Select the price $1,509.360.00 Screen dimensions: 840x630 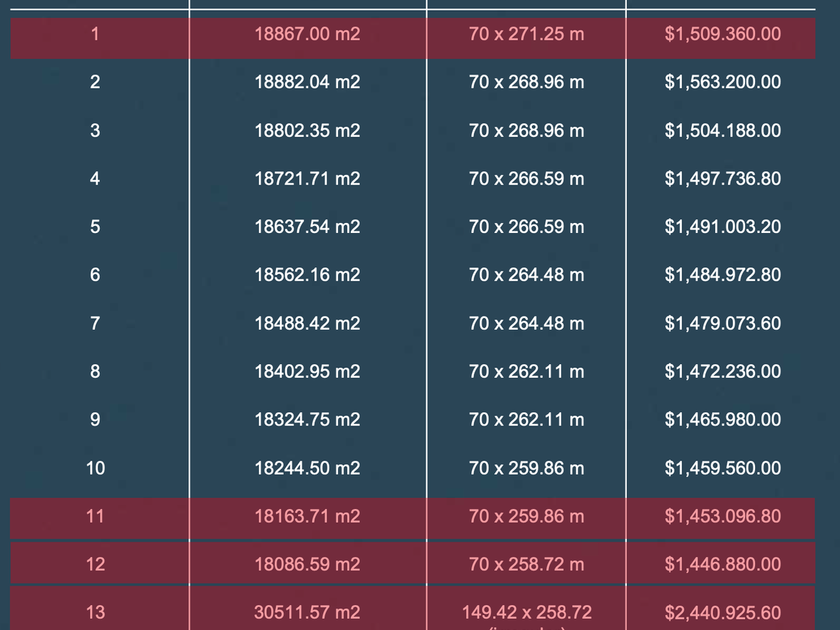pyautogui.click(x=723, y=34)
